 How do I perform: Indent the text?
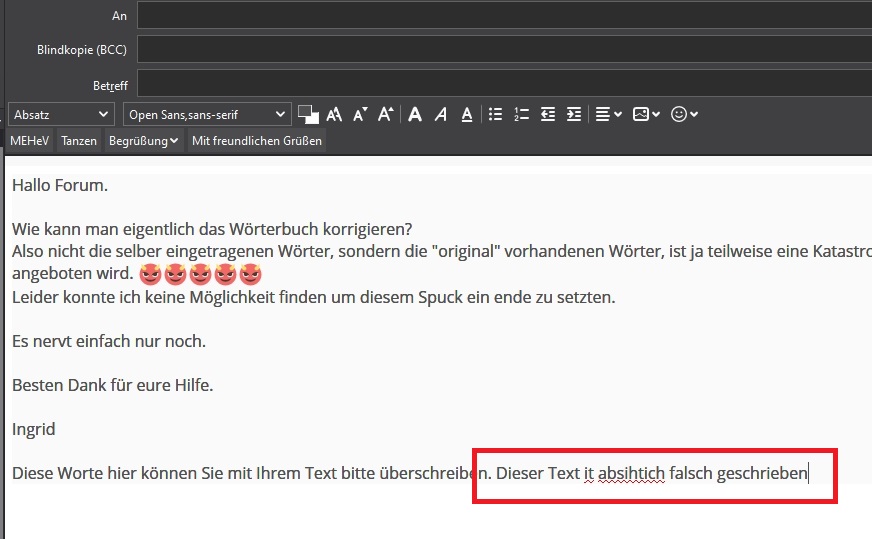pyautogui.click(x=574, y=115)
